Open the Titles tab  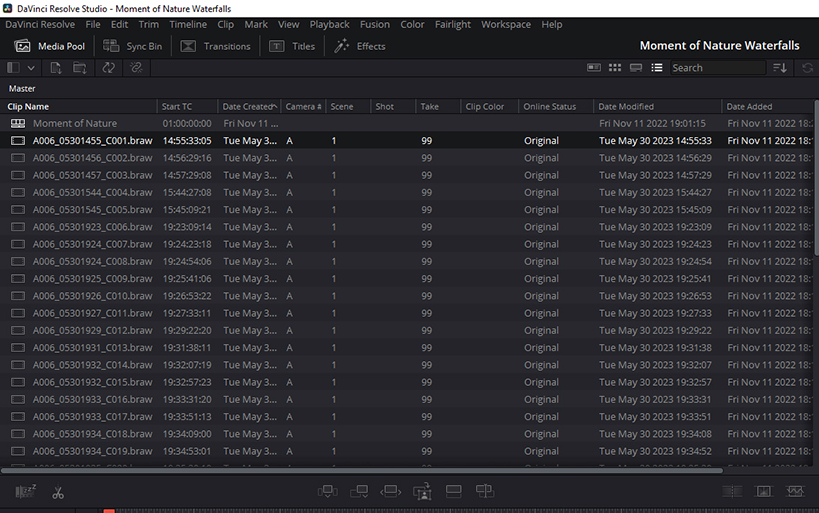pyautogui.click(x=292, y=46)
